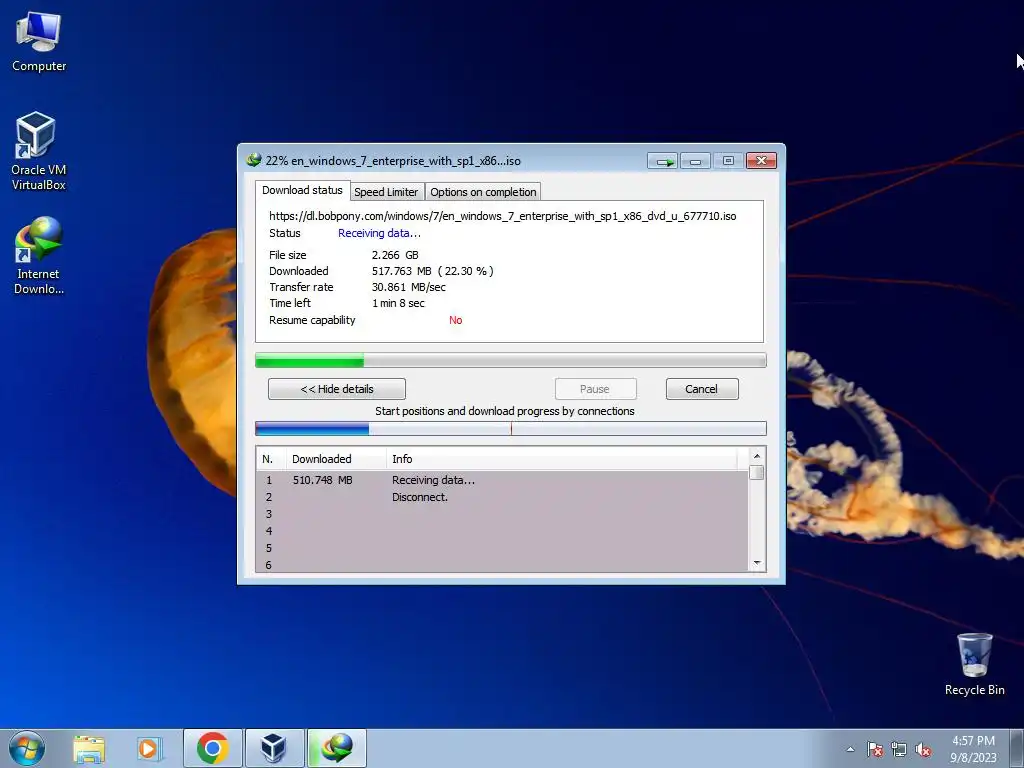
Task: Switch to Google Chrome in the taskbar
Action: [212, 748]
